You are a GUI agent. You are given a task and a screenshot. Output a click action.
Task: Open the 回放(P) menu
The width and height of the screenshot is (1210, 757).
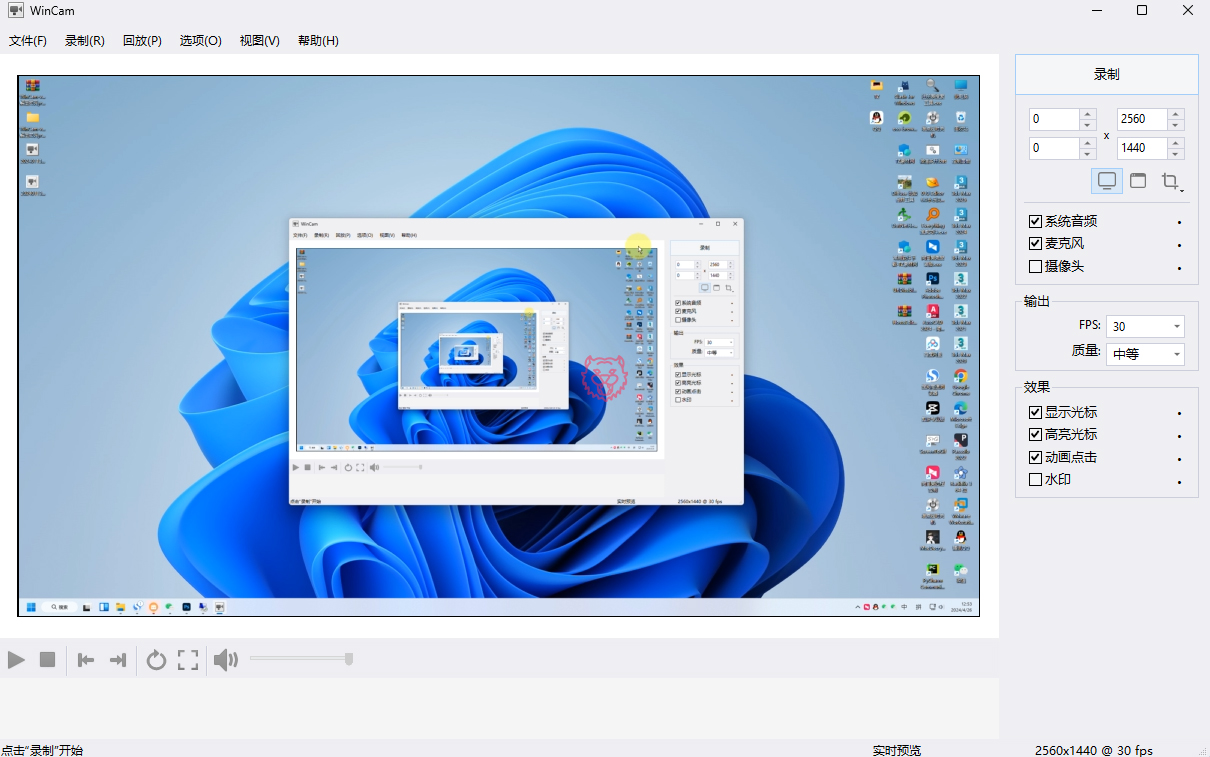tap(142, 41)
